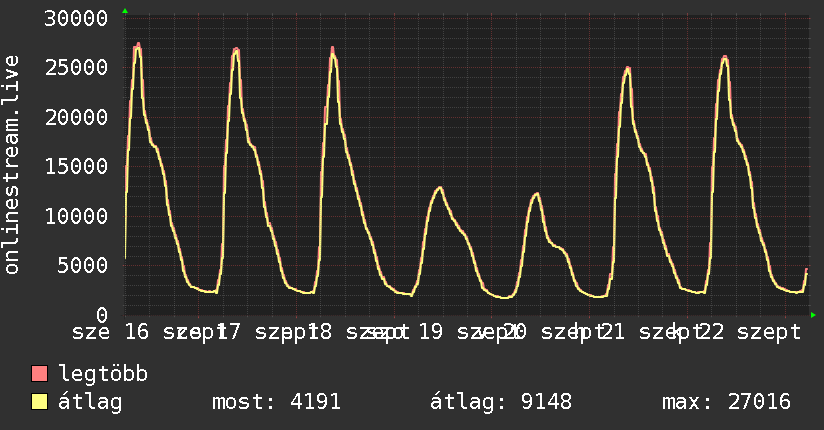
Task: Click the 10000 y-axis label
Action: [76, 216]
